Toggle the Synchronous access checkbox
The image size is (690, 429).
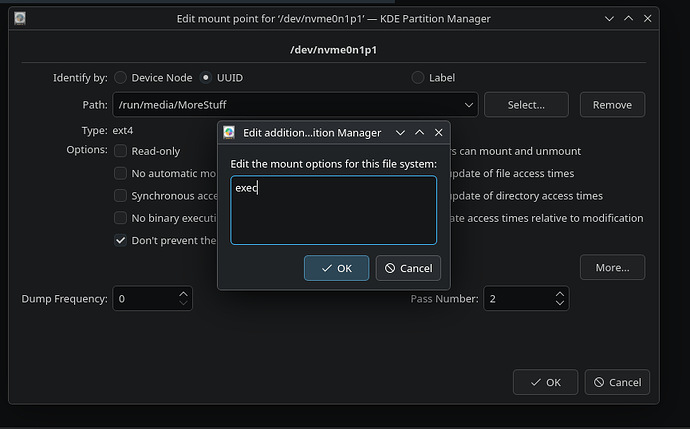120,196
